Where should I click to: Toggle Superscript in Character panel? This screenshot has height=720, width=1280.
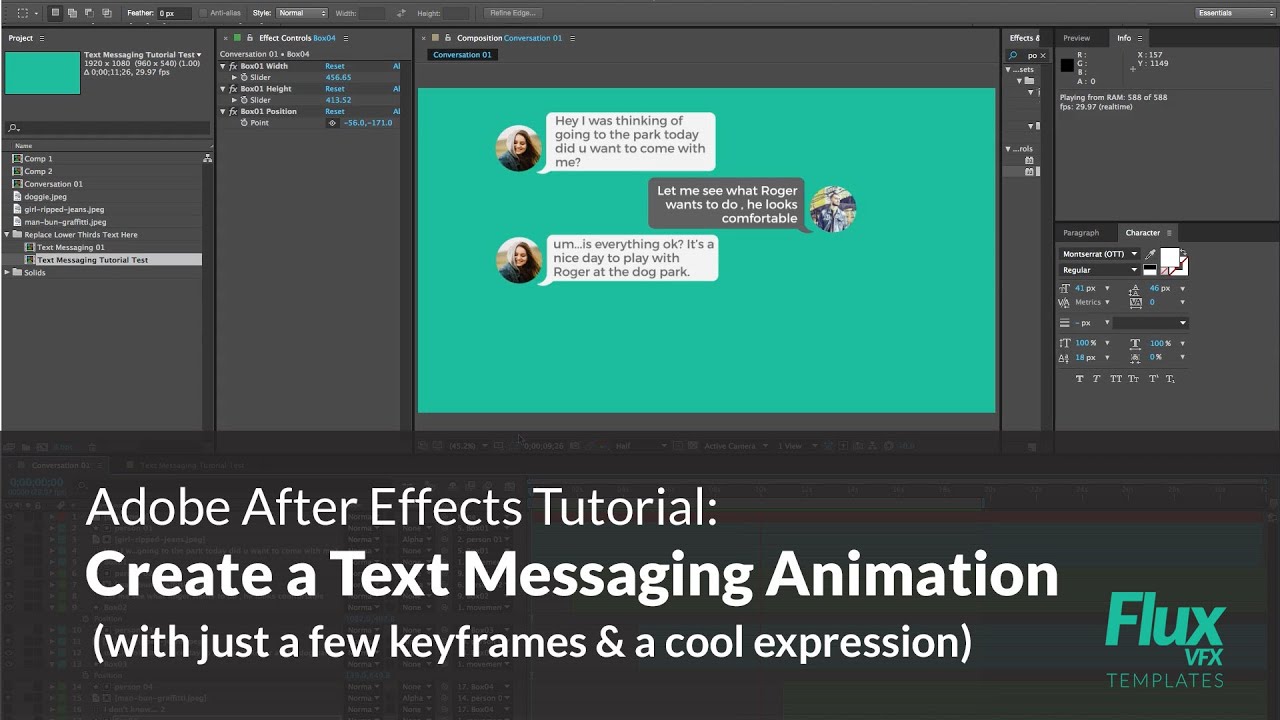1153,379
